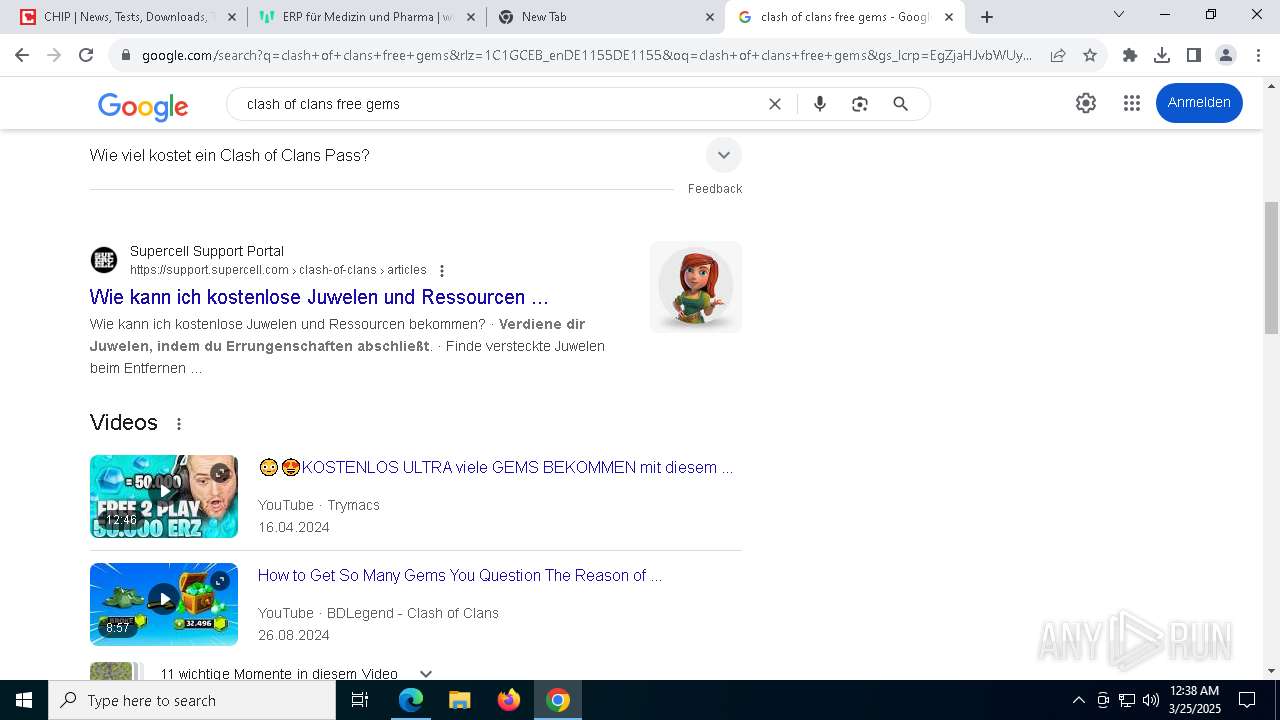Focus the Chrome address bar
The image size is (1280, 720).
pyautogui.click(x=585, y=55)
